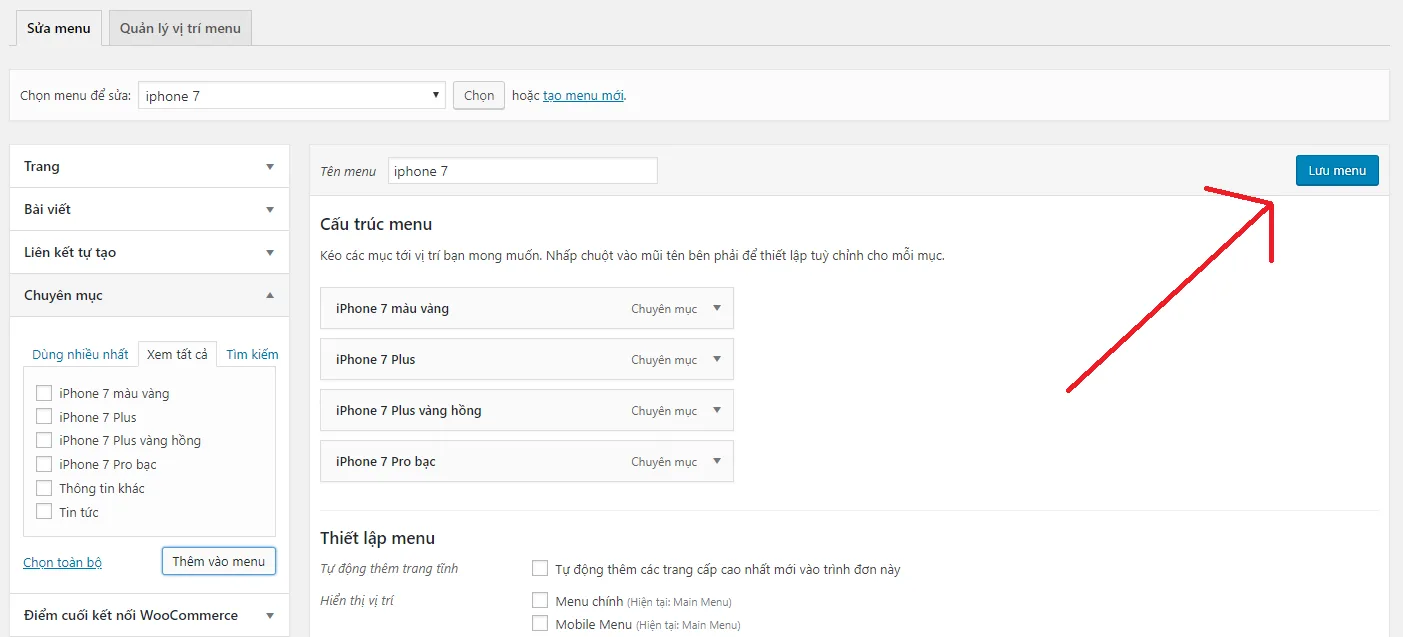Check the iPhone 7 màu vàng category checkbox
The width and height of the screenshot is (1403, 637).
click(44, 393)
